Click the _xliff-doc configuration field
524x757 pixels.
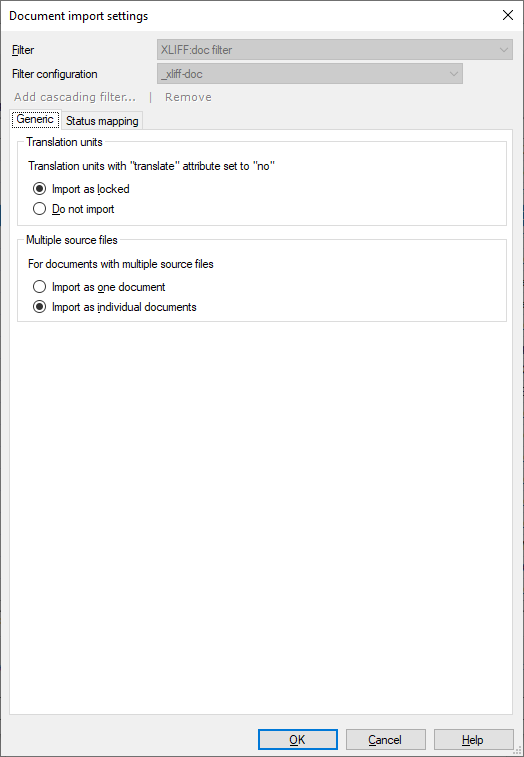tap(310, 74)
